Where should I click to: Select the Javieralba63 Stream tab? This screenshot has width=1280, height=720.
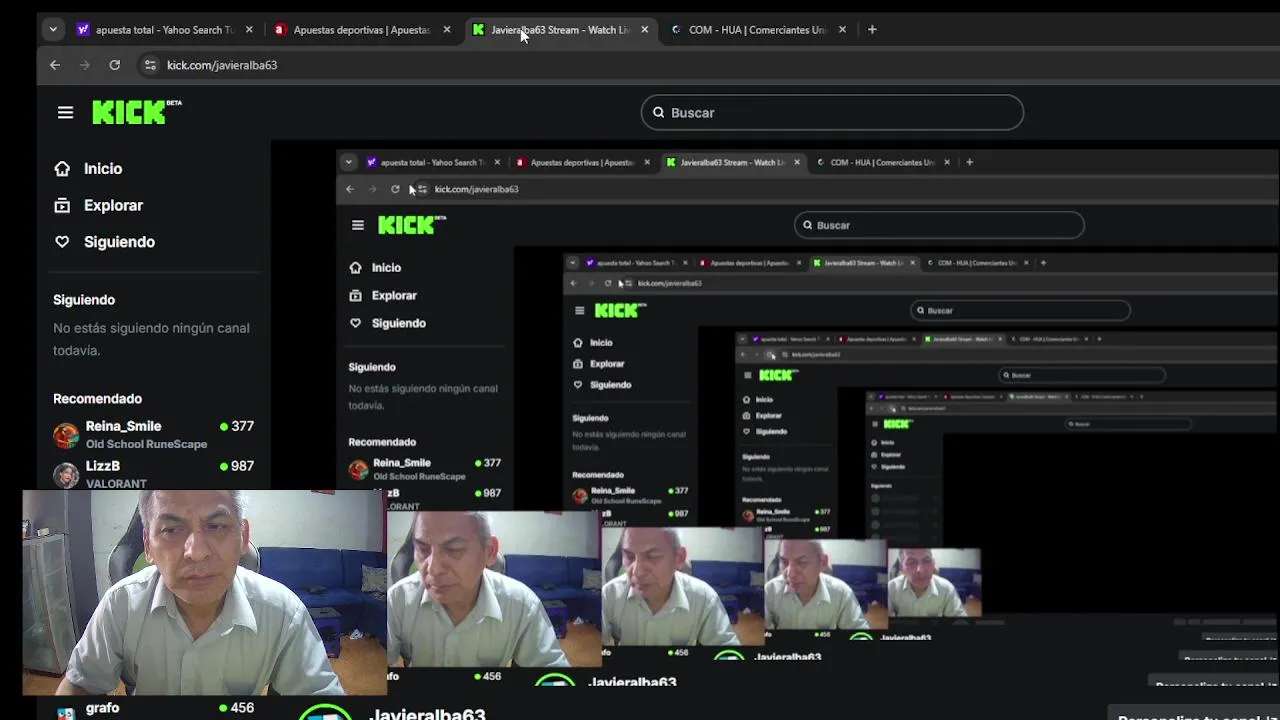(560, 30)
